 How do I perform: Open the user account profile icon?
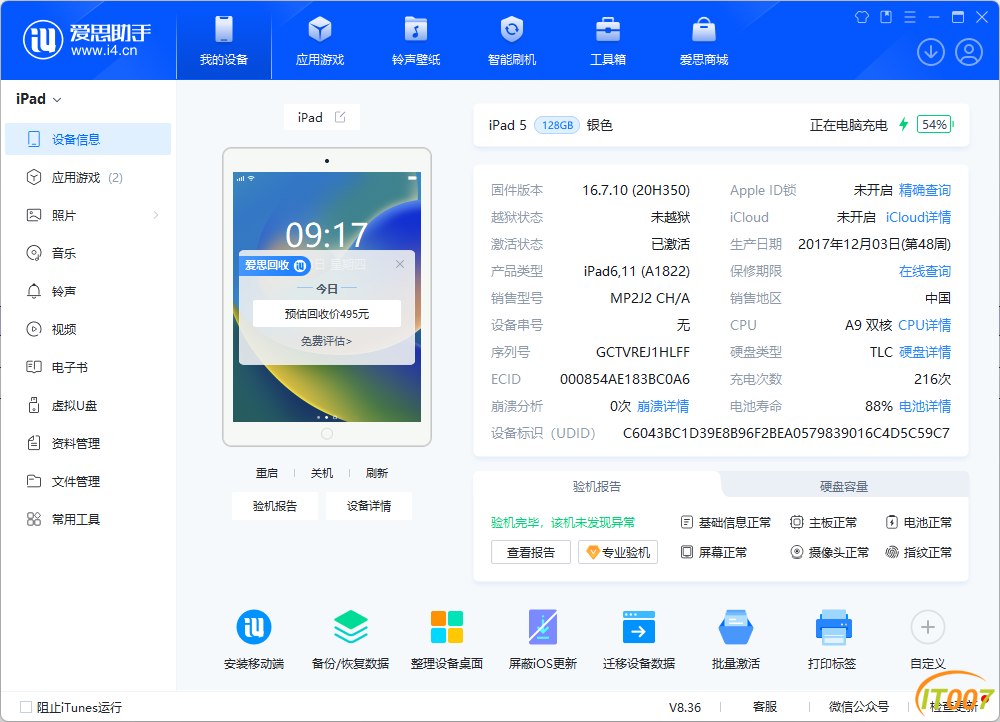(x=968, y=52)
